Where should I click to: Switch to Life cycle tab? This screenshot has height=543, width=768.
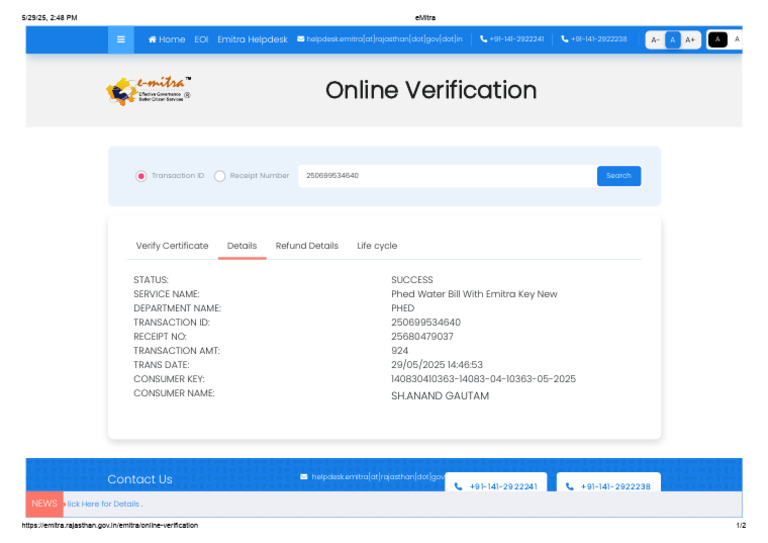[377, 246]
